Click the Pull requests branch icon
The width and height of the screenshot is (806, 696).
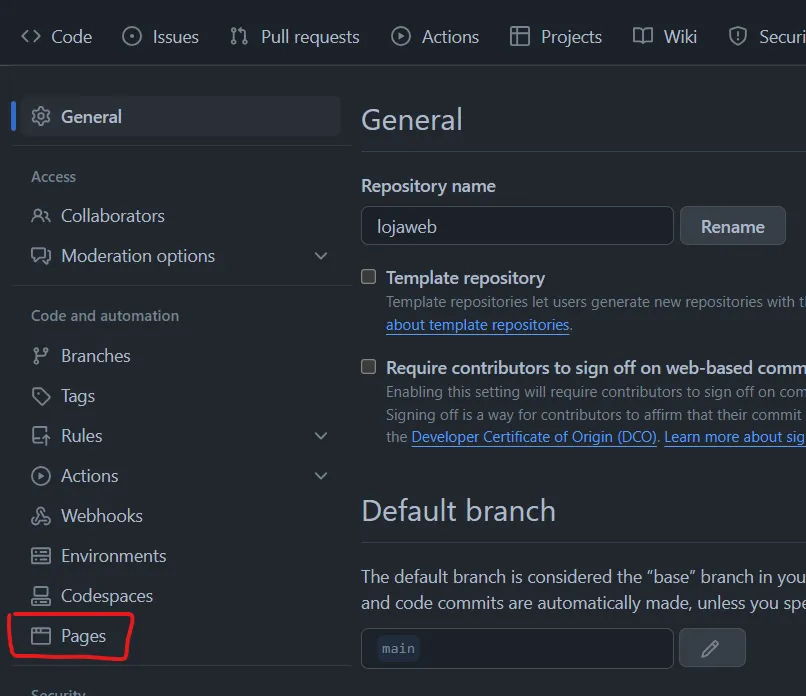coord(239,36)
